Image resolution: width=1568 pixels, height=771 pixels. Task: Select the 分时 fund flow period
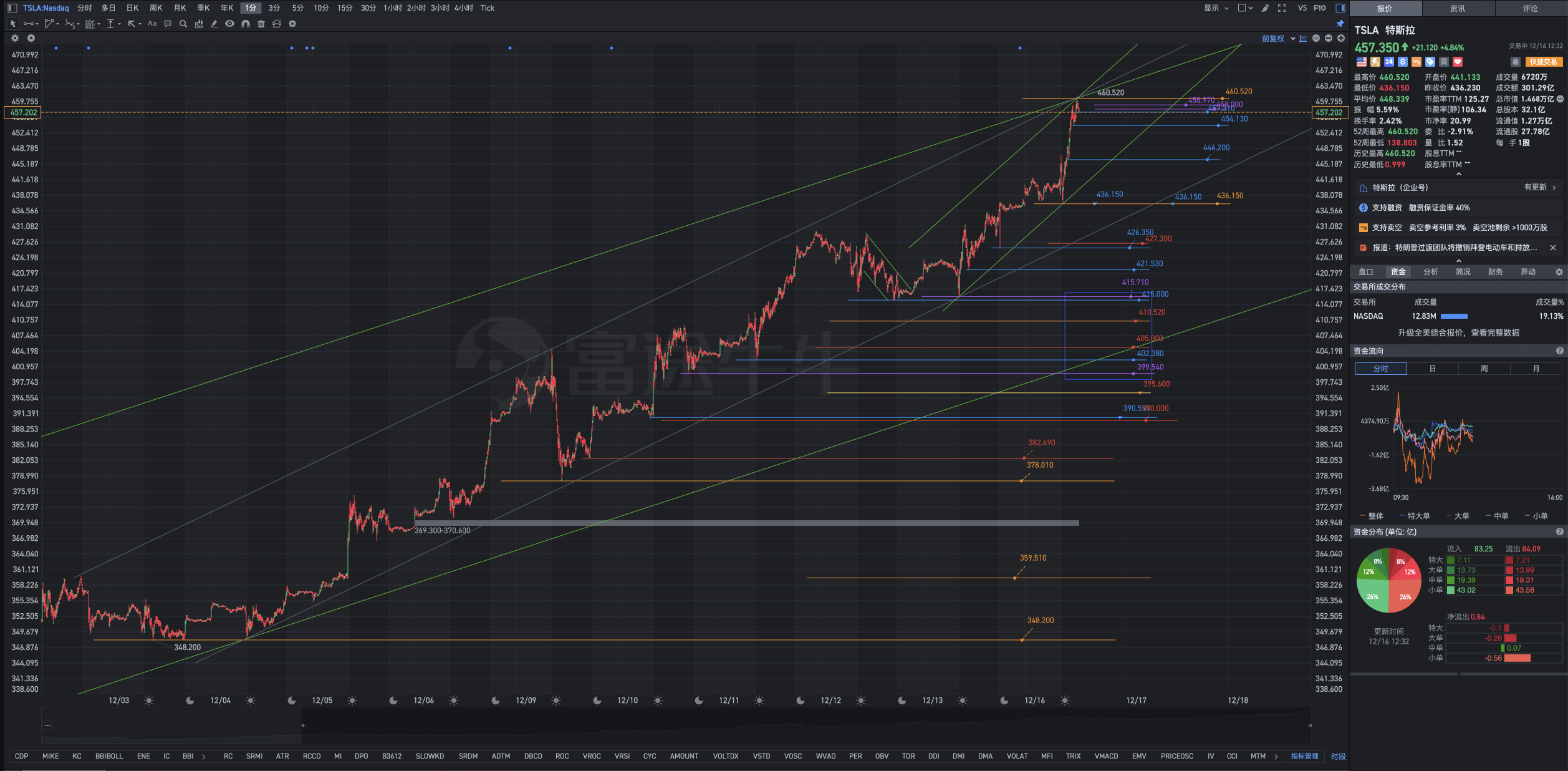tap(1381, 369)
